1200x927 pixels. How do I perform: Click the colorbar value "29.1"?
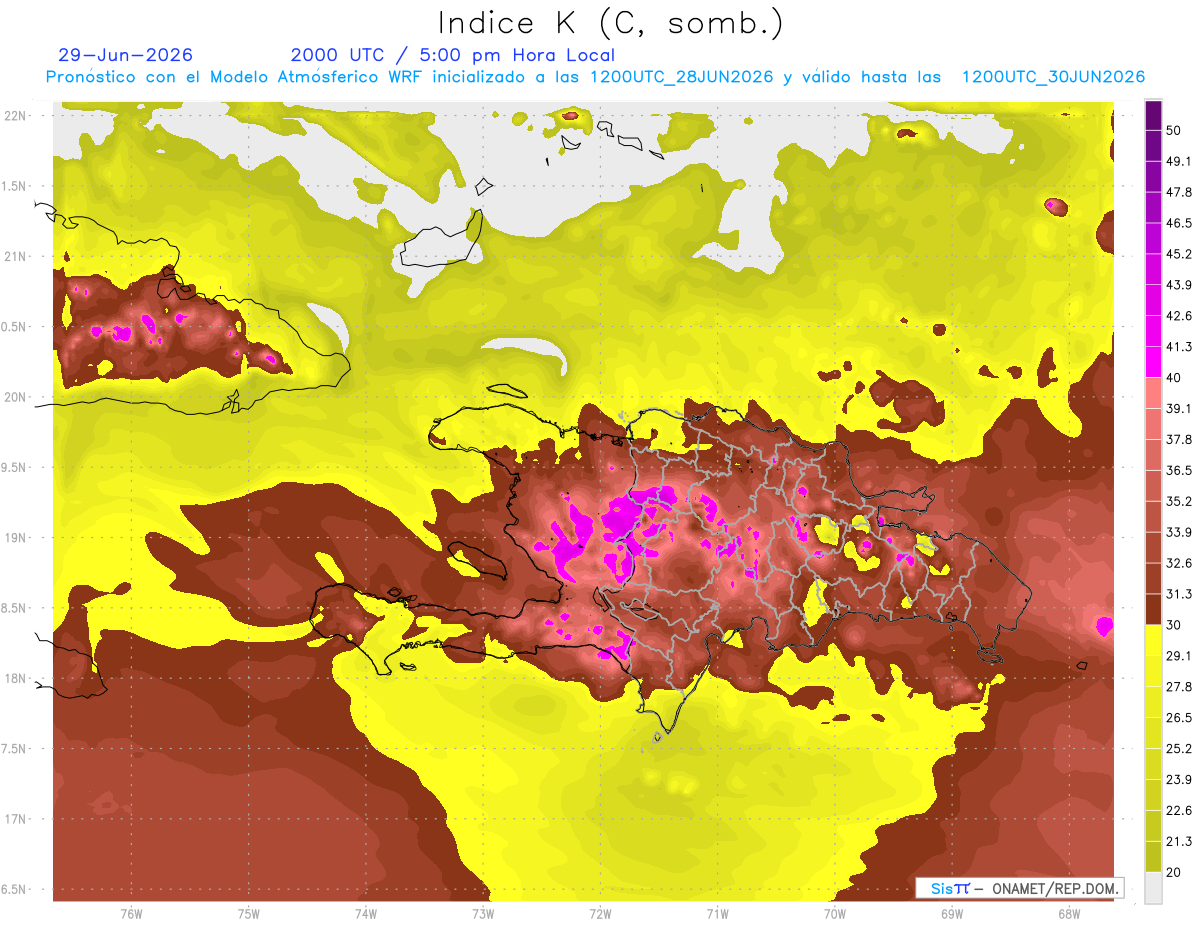pyautogui.click(x=1178, y=656)
